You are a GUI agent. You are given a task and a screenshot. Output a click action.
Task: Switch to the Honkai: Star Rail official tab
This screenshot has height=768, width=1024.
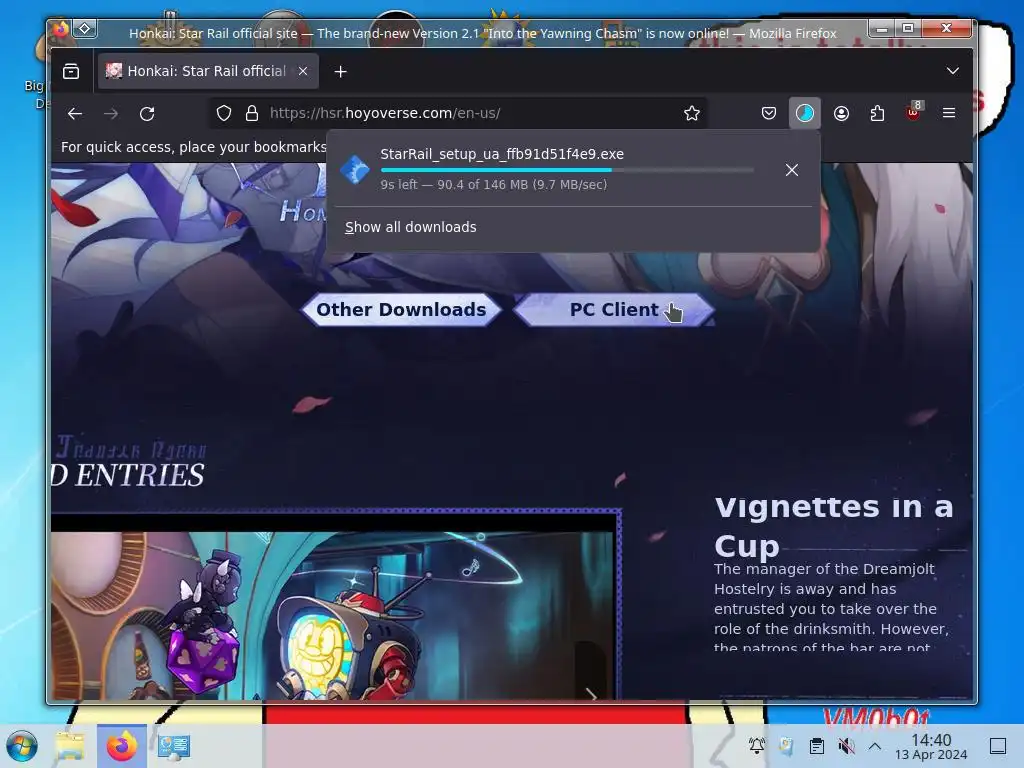[x=208, y=71]
